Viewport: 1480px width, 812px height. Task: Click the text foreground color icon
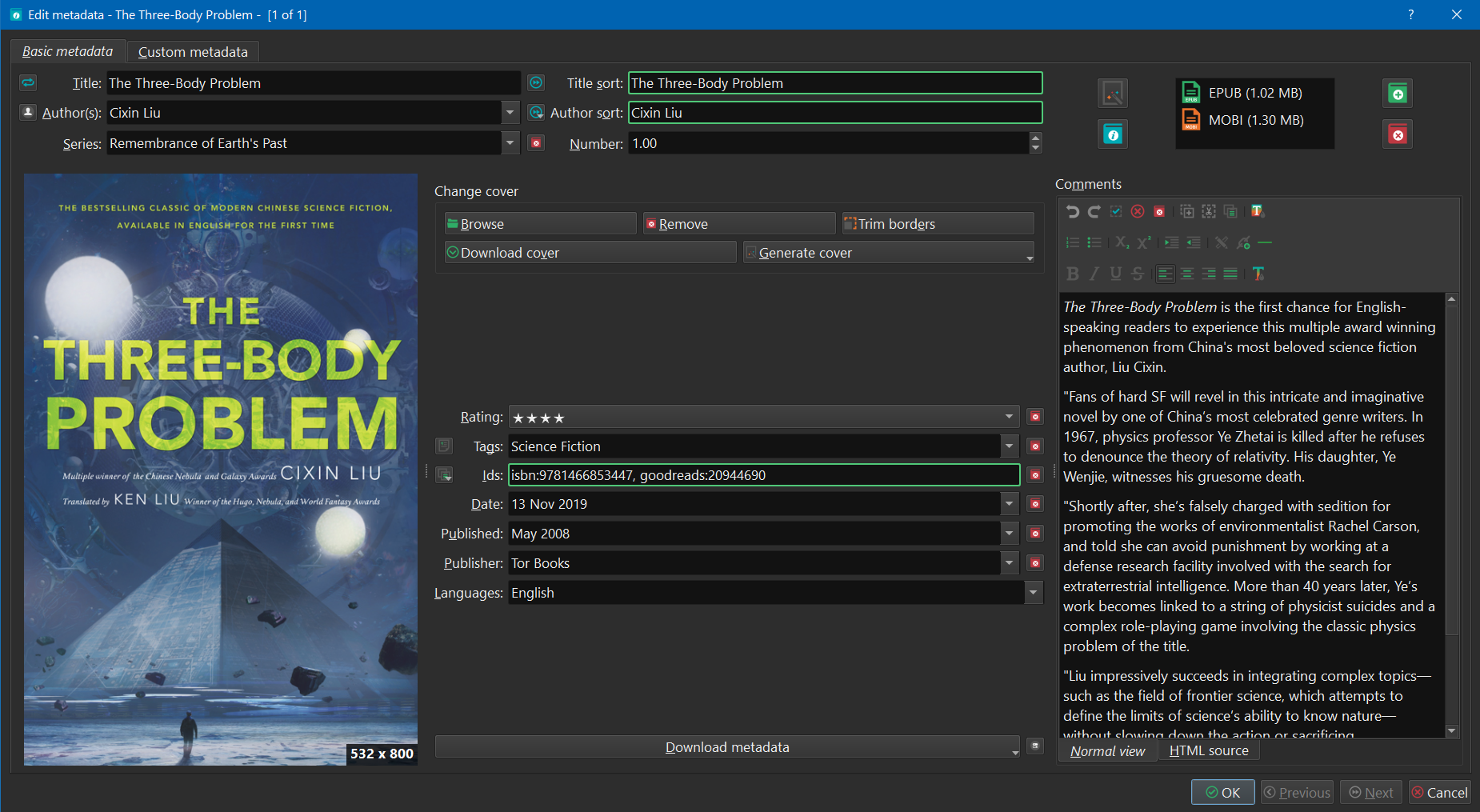click(x=1258, y=274)
